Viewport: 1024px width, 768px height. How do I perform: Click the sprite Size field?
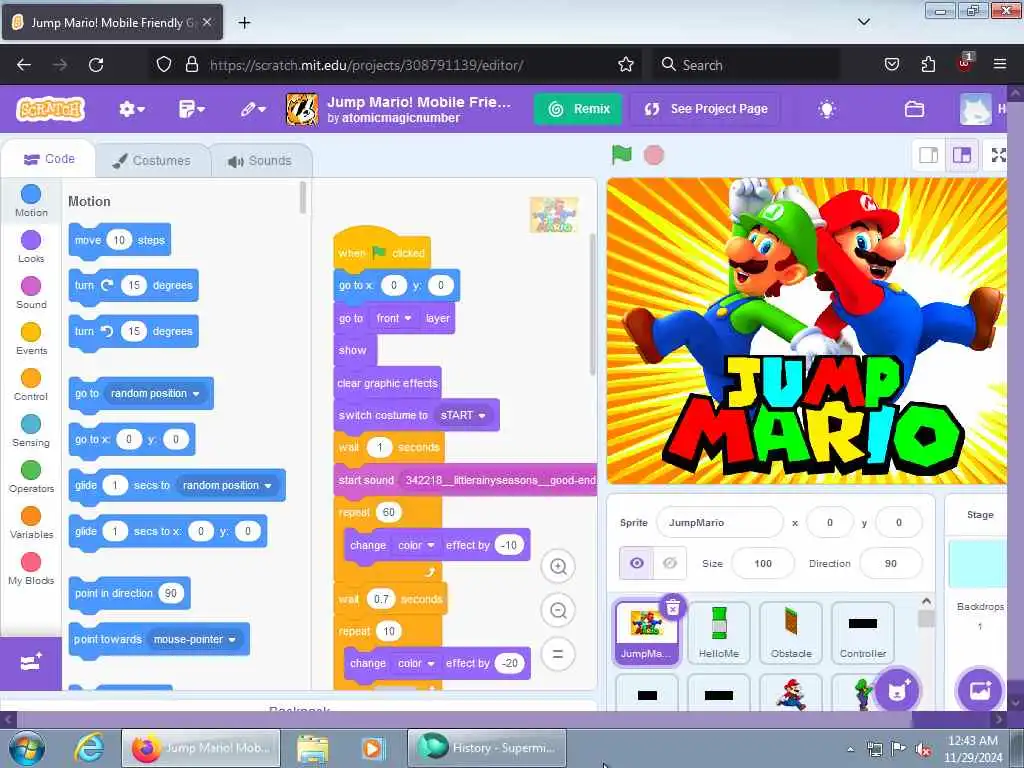click(763, 563)
